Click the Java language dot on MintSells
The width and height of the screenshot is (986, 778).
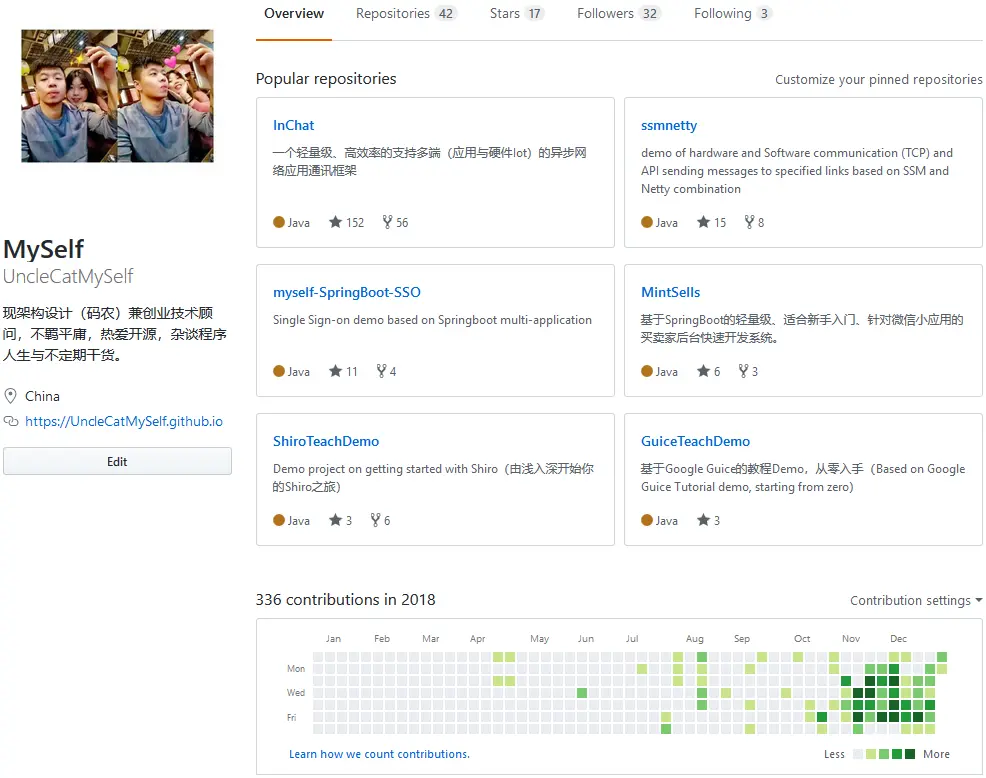646,371
